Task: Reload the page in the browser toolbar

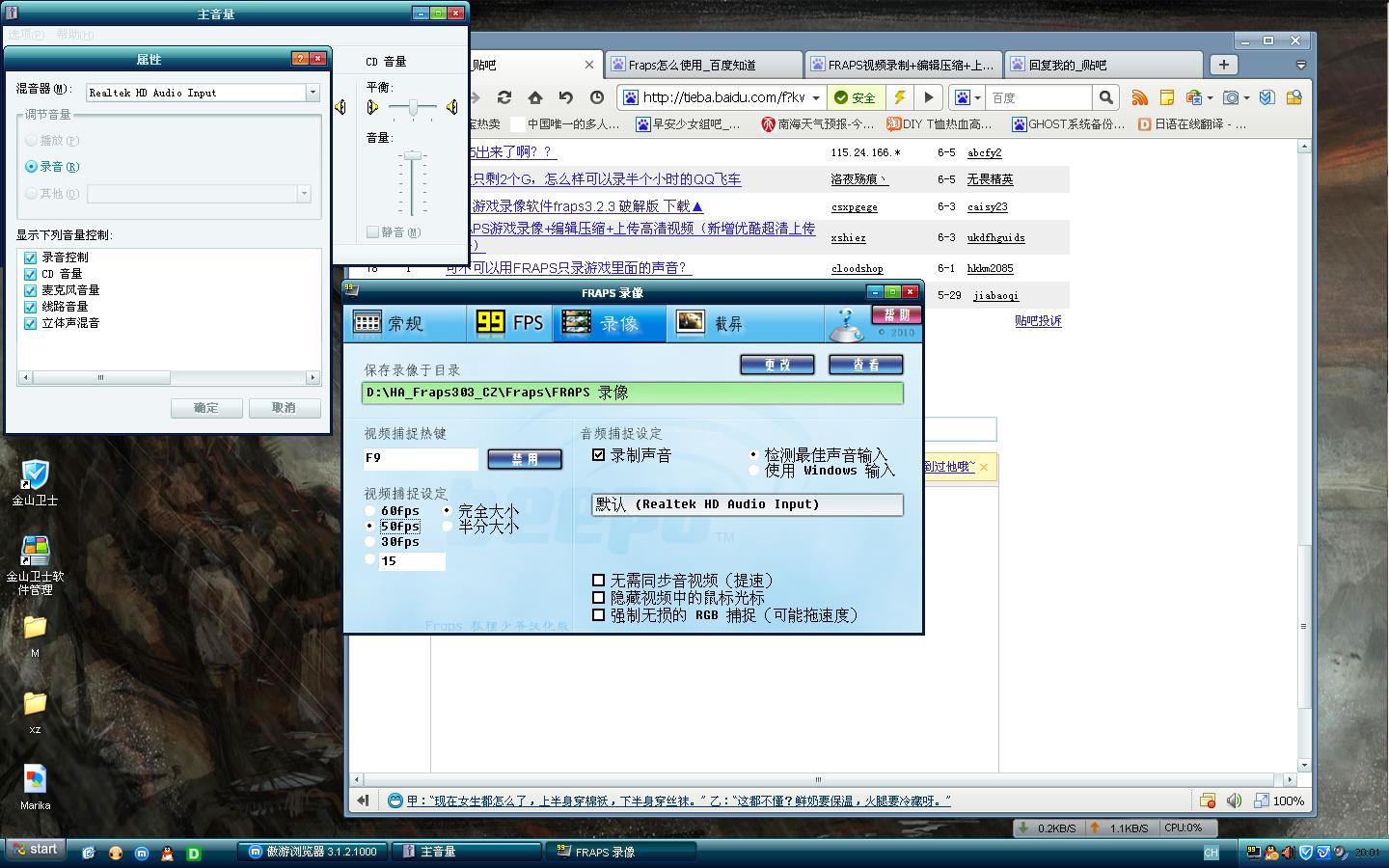Action: click(x=504, y=97)
